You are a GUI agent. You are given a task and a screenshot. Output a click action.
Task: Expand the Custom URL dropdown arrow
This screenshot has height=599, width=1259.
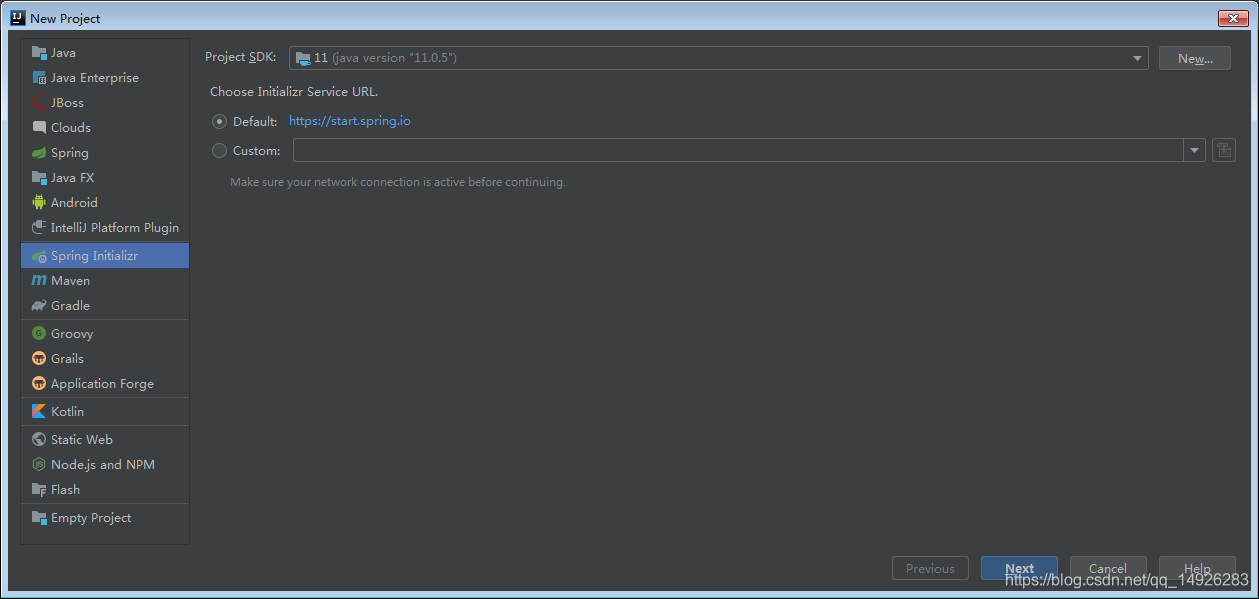coord(1195,151)
